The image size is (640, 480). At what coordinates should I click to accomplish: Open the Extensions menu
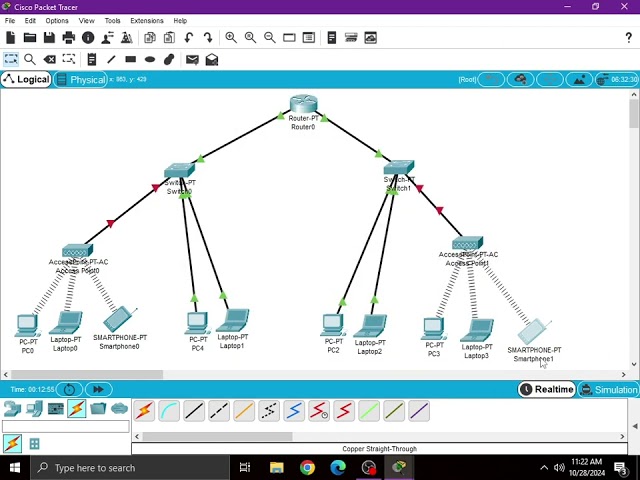(x=147, y=20)
